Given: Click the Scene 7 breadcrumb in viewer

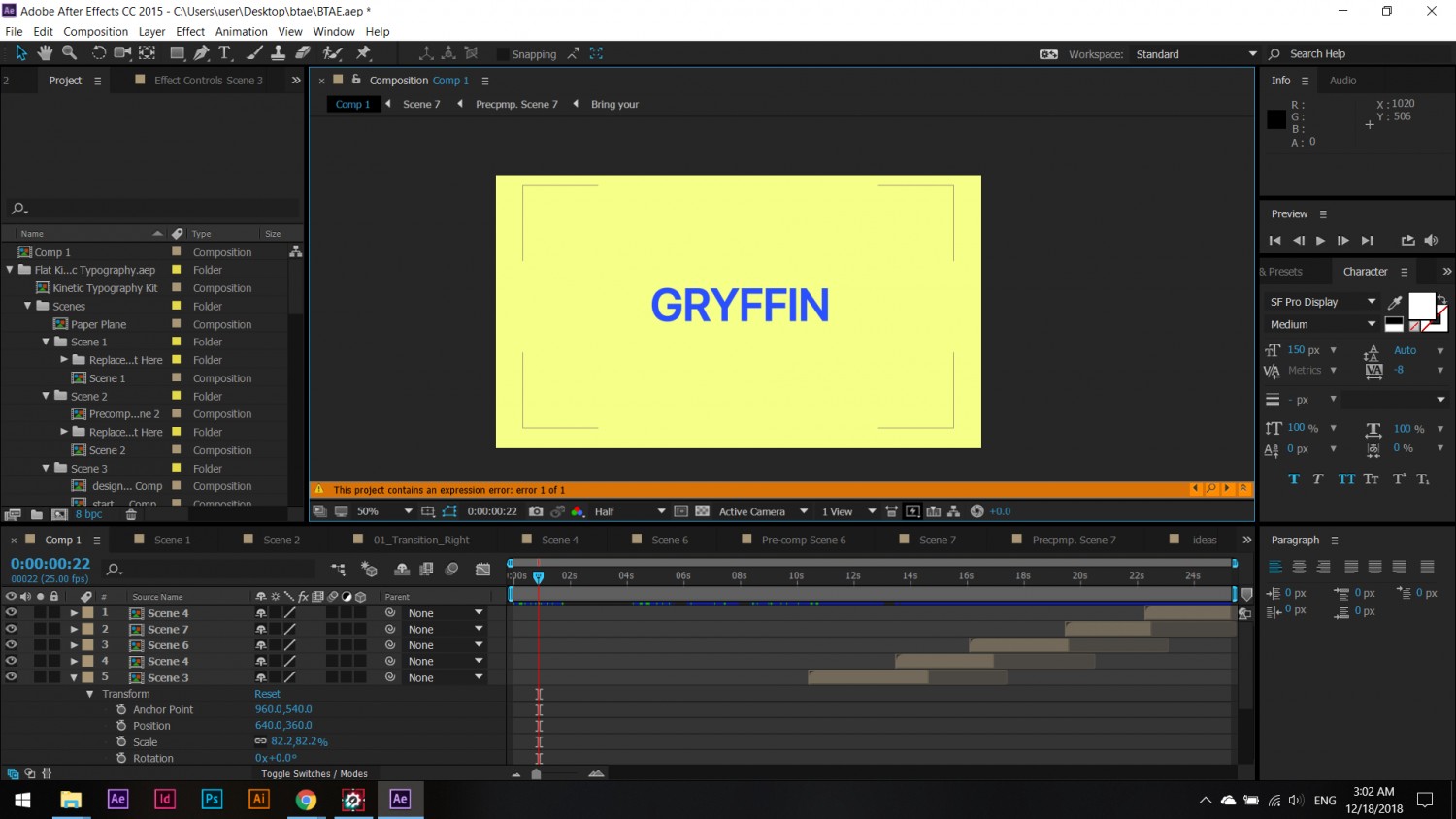Looking at the screenshot, I should click(x=421, y=104).
